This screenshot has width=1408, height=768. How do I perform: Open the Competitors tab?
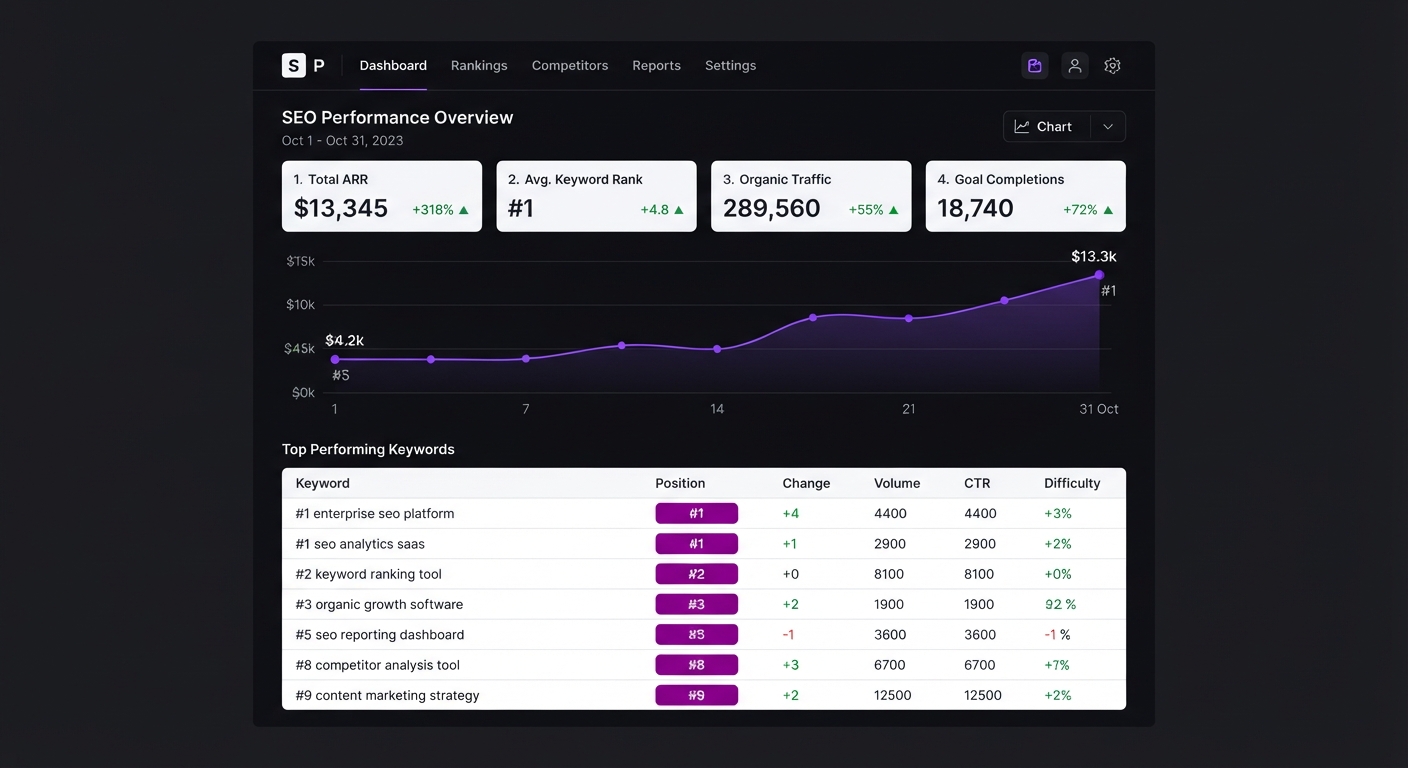(x=570, y=66)
